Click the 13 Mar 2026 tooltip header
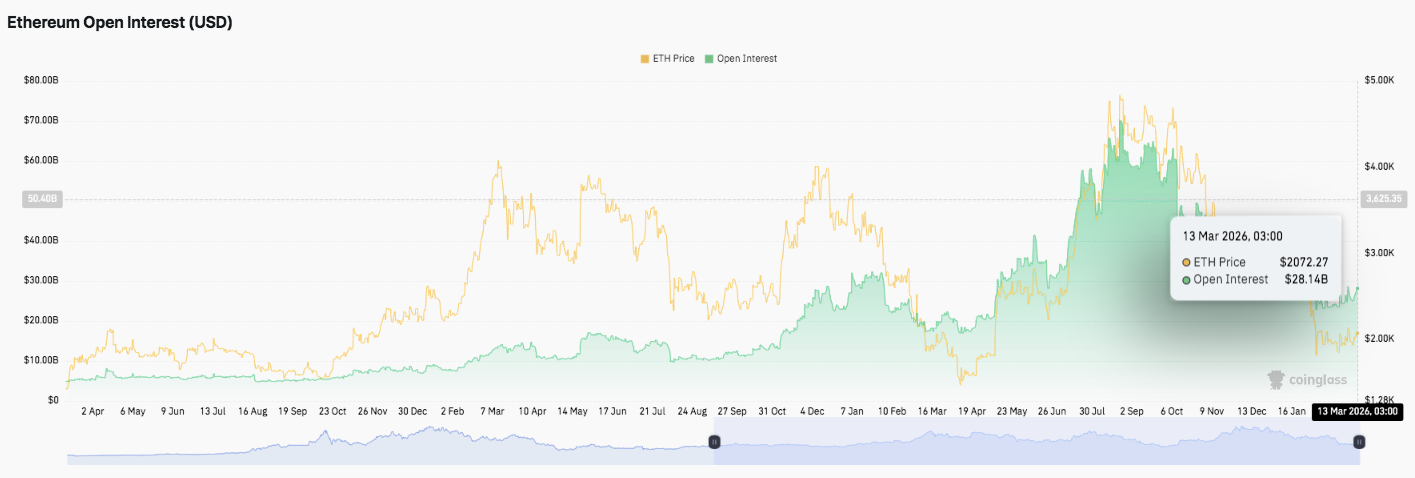Image resolution: width=1415 pixels, height=478 pixels. click(1232, 236)
